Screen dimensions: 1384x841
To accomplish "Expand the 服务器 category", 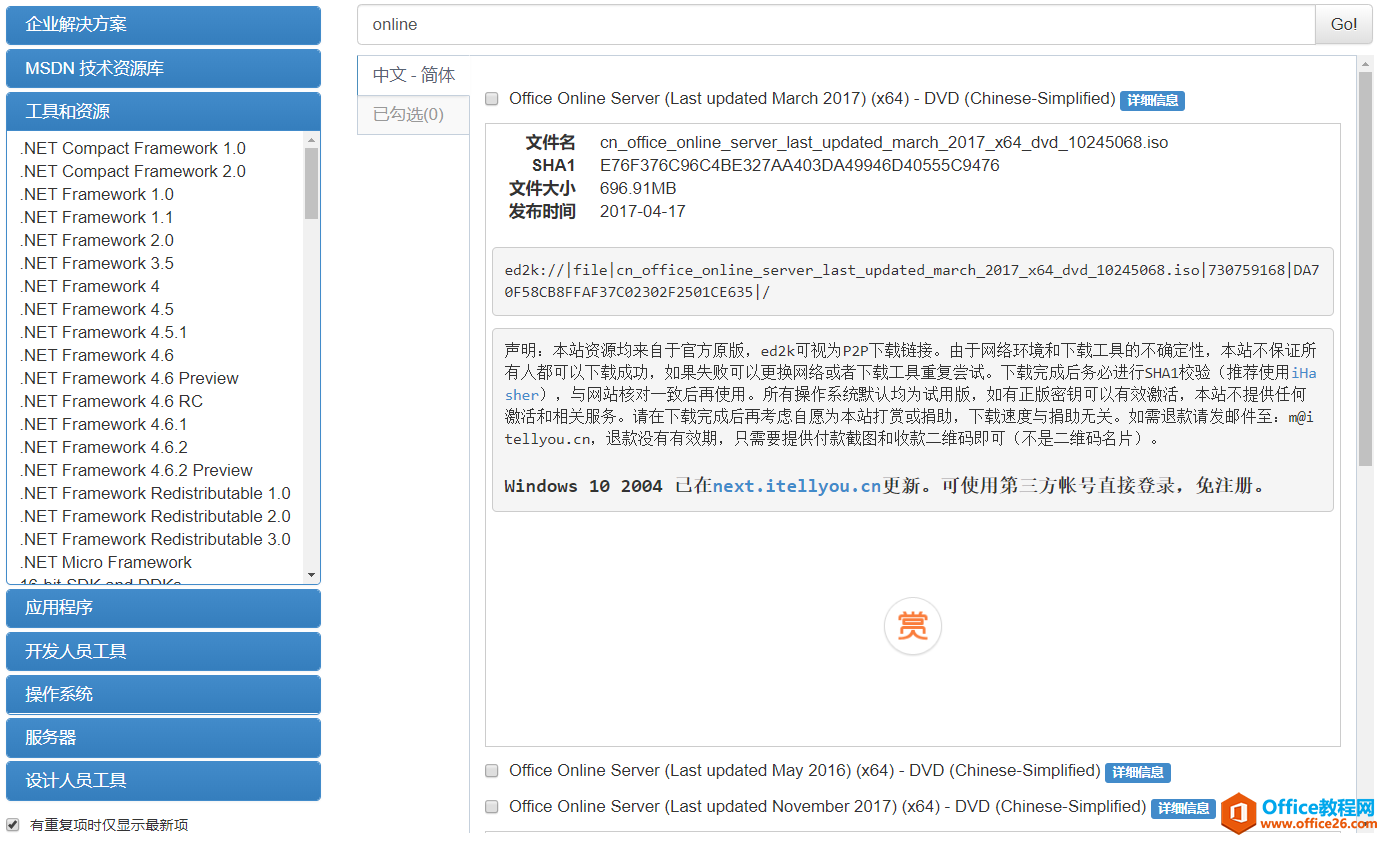I will [163, 737].
